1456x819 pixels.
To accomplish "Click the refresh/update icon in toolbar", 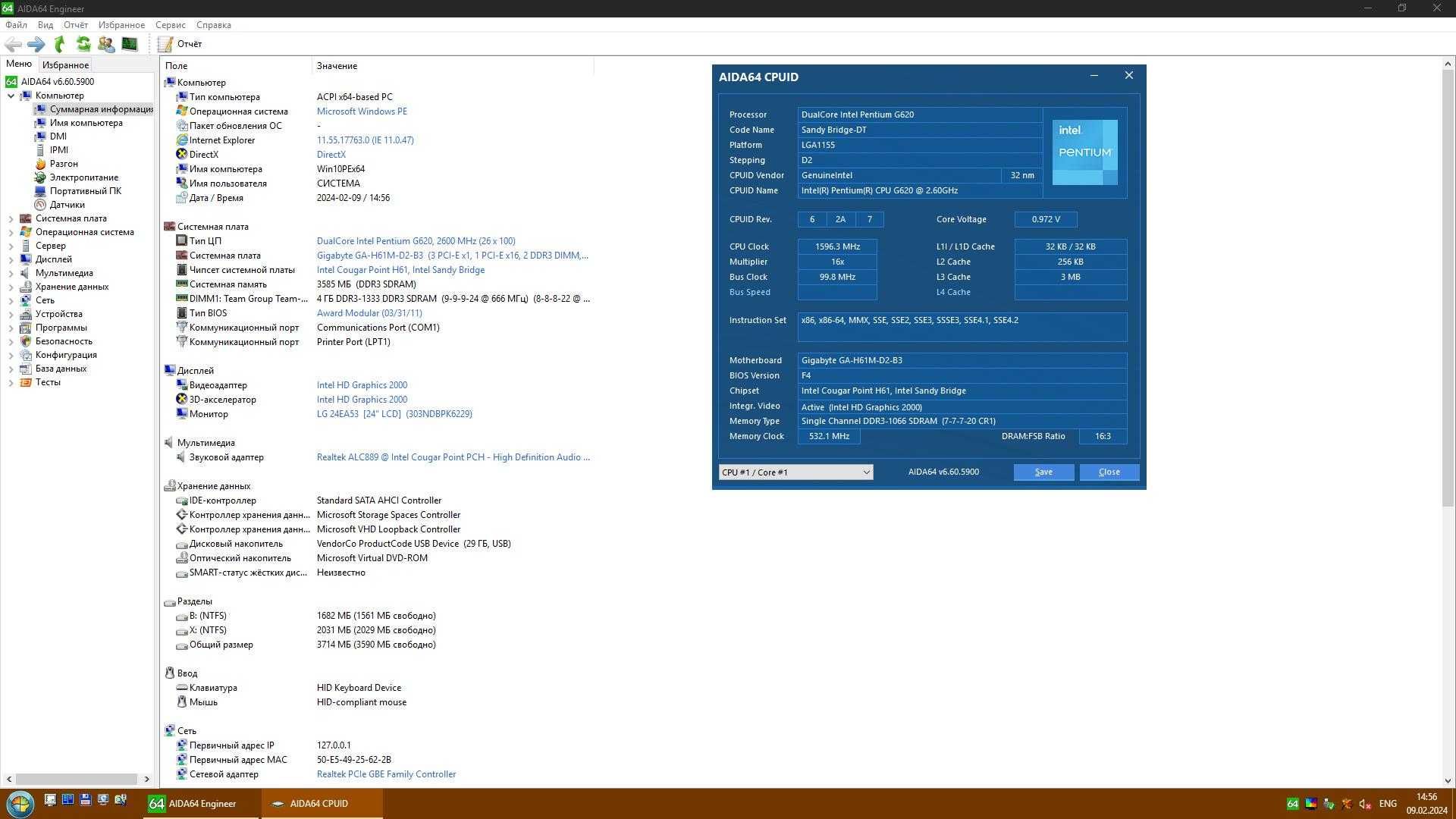I will 84,43.
